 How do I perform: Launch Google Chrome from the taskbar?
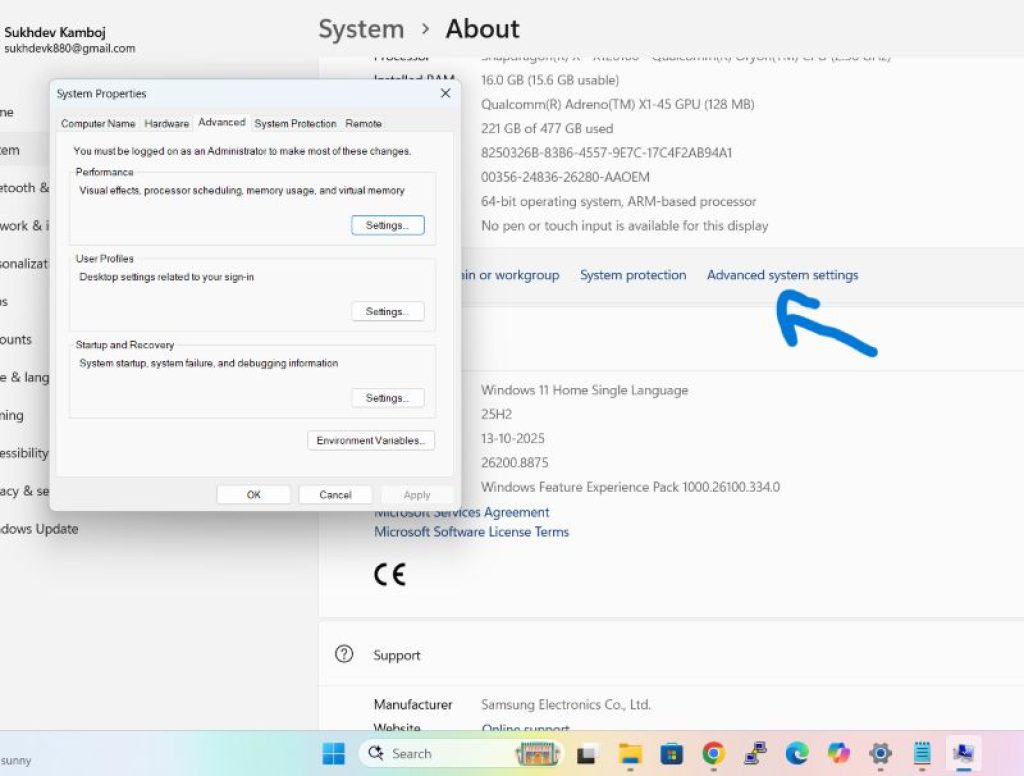[x=713, y=754]
